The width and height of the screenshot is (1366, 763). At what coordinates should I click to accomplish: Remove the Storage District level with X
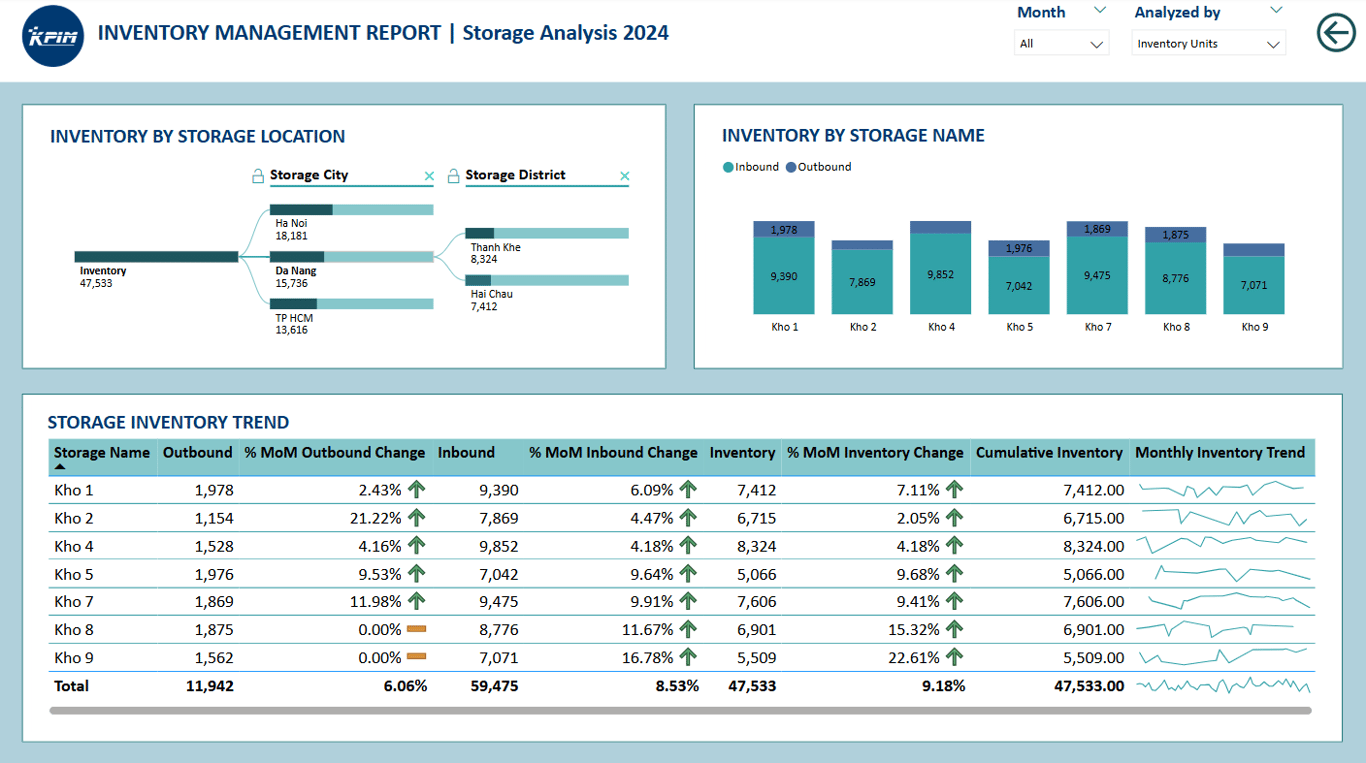point(625,176)
